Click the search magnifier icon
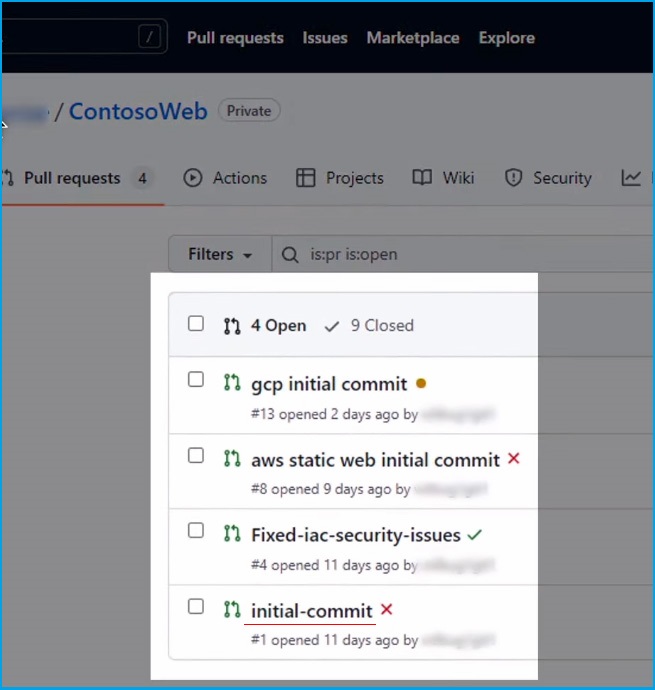This screenshot has height=690, width=655. click(290, 254)
